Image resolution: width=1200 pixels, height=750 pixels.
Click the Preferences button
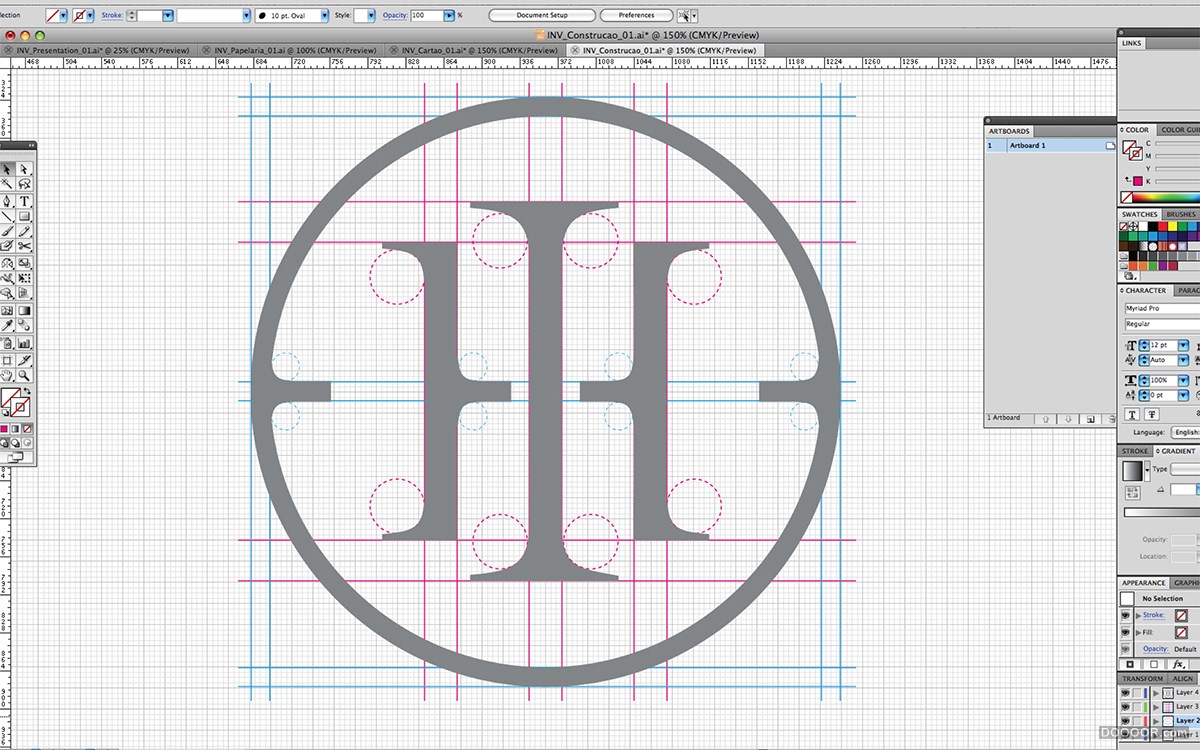(x=636, y=16)
